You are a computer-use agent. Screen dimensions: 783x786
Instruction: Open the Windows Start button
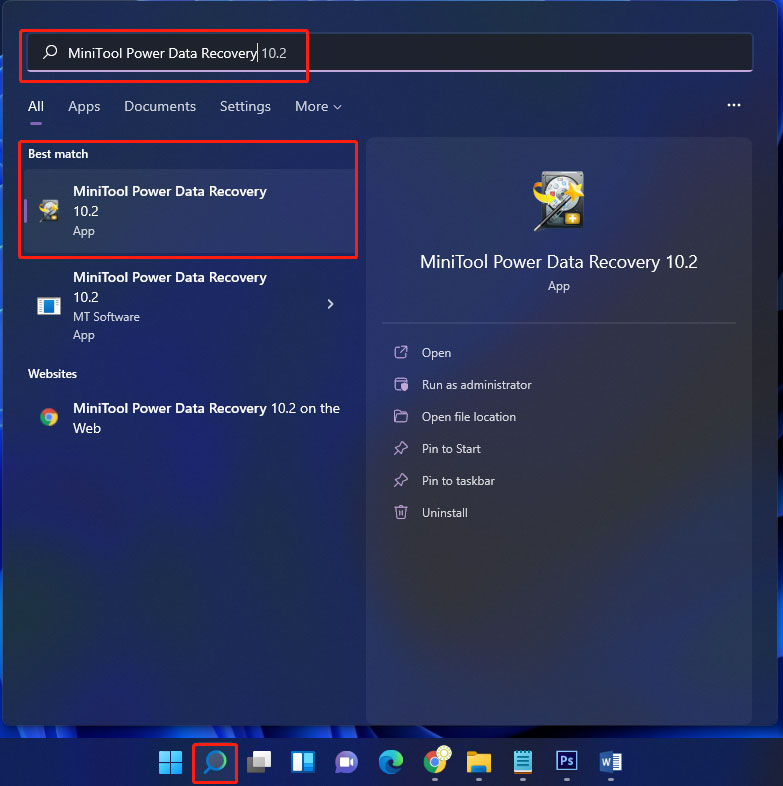[x=170, y=762]
